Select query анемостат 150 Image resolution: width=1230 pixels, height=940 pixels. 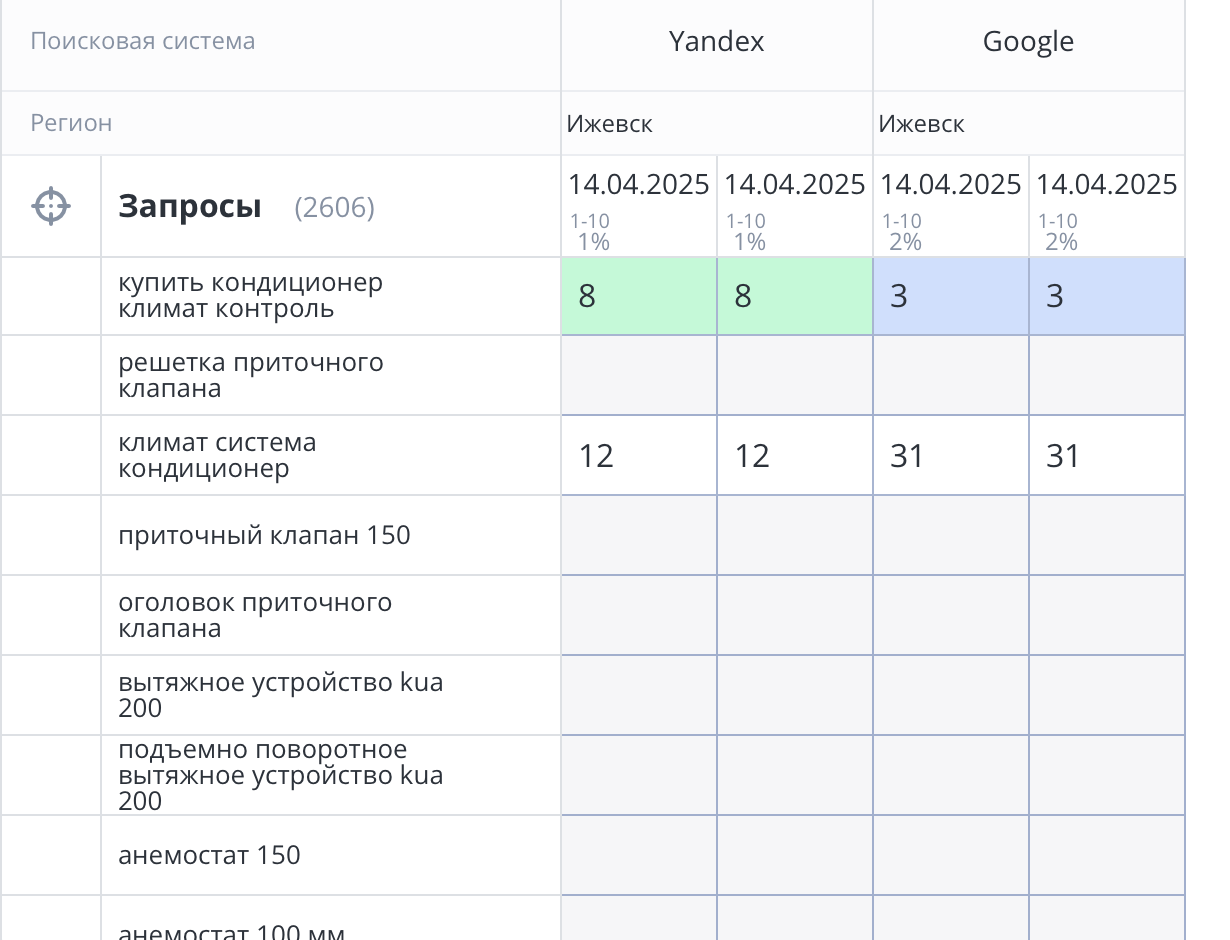tap(210, 855)
